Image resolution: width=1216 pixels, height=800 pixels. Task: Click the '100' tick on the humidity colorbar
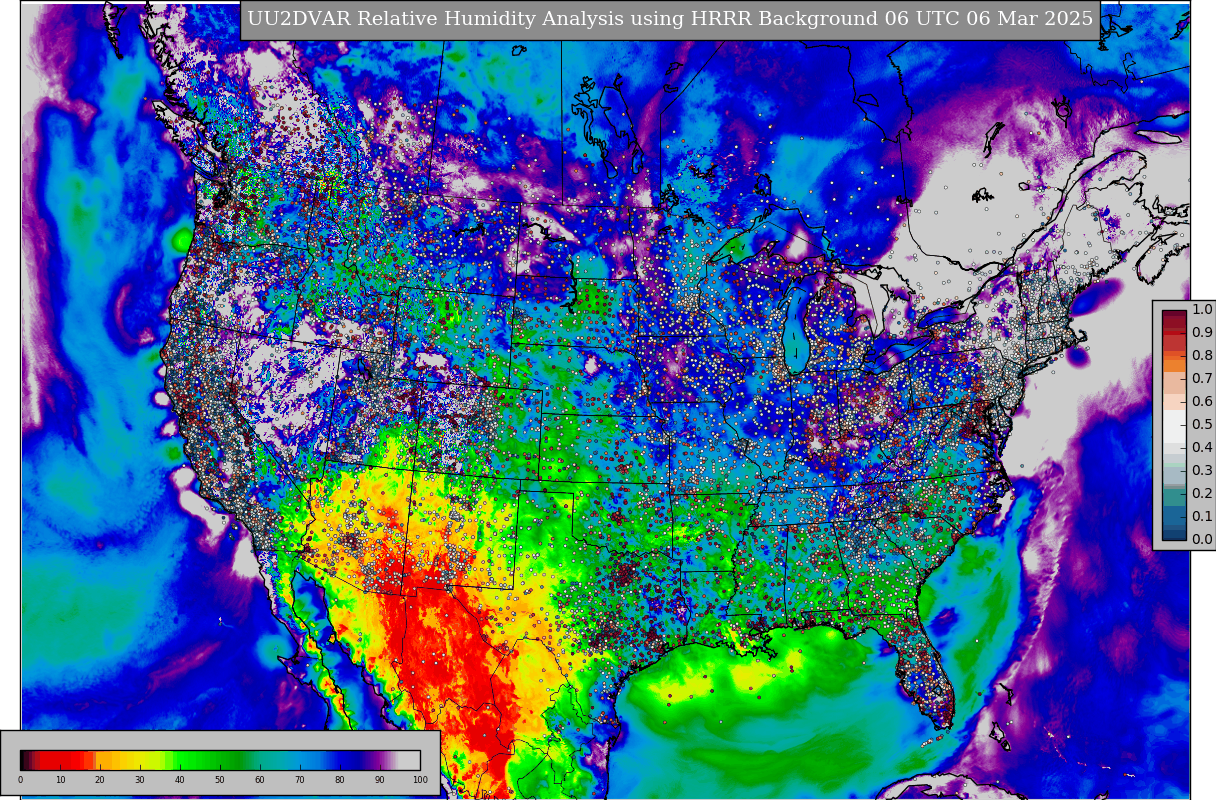pyautogui.click(x=420, y=780)
